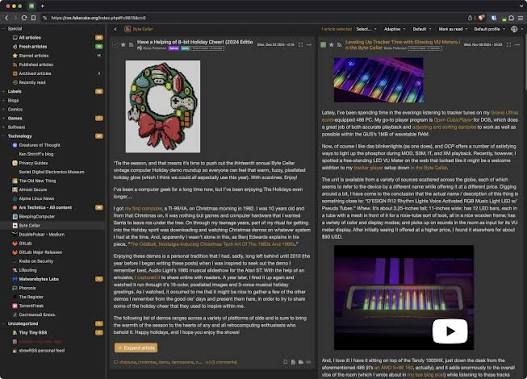Click the attachments icon in the Holiday article footer
Screen dimensions: 527x379
(x=293, y=362)
